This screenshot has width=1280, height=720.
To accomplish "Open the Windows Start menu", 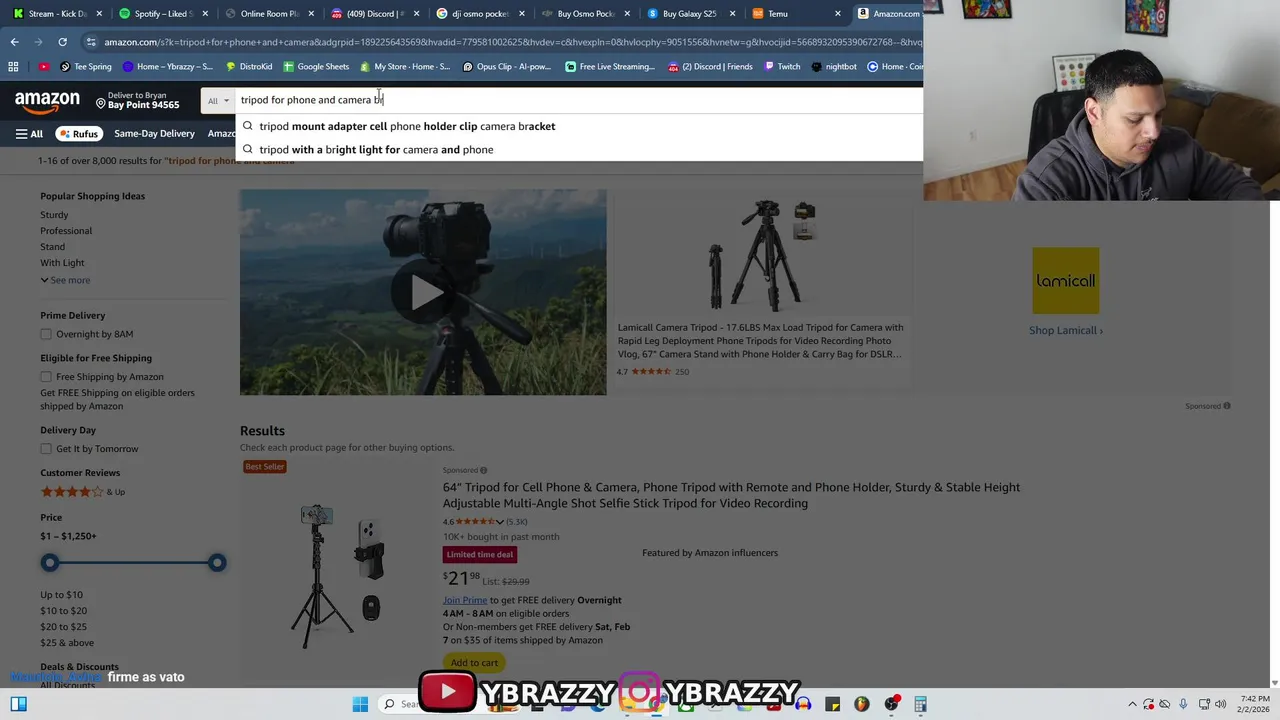I will click(x=360, y=704).
